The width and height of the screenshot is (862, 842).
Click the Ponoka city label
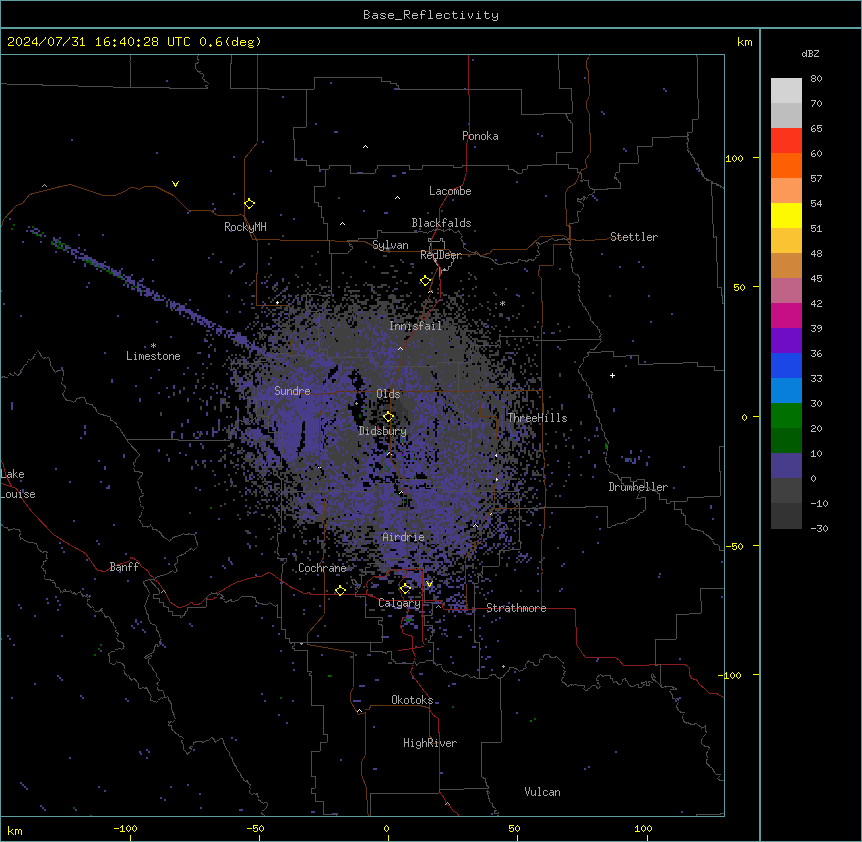(x=480, y=136)
